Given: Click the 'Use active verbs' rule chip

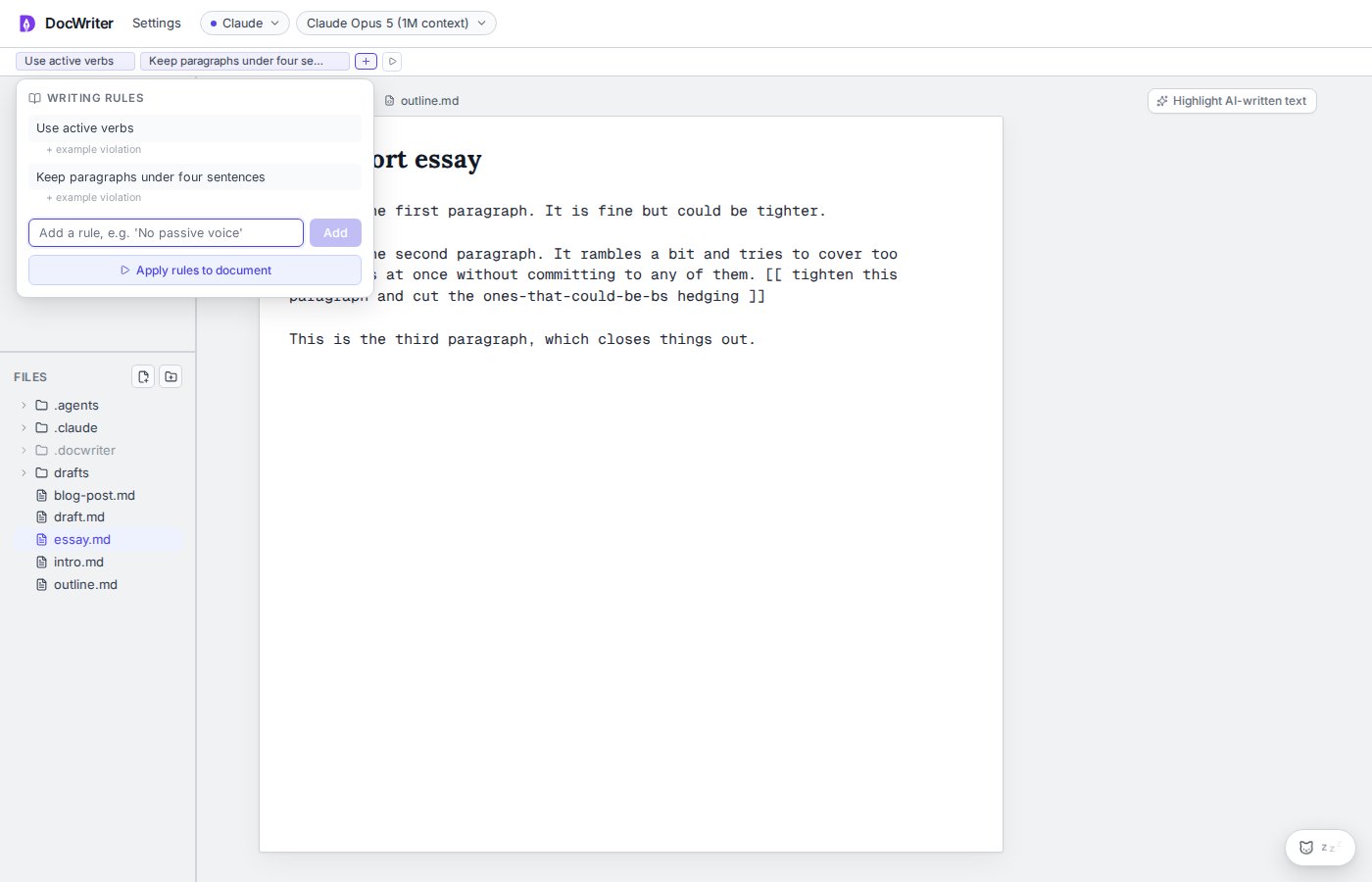Looking at the screenshot, I should [75, 61].
